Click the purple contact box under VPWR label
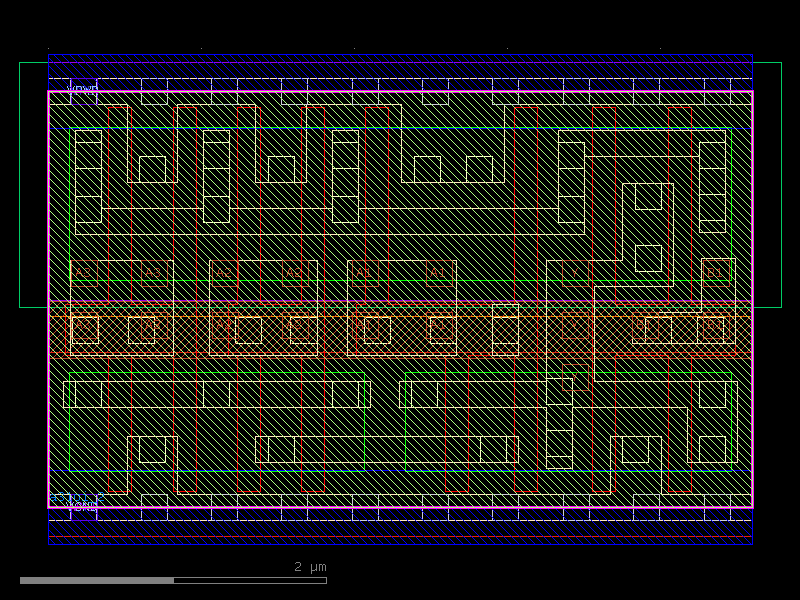The width and height of the screenshot is (800, 600). [84, 97]
